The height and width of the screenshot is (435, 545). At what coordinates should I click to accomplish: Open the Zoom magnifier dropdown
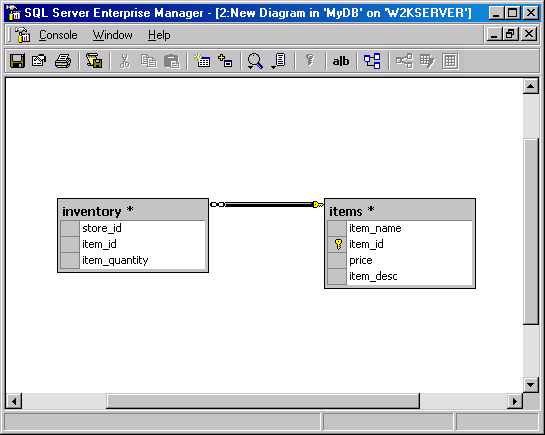pyautogui.click(x=255, y=61)
